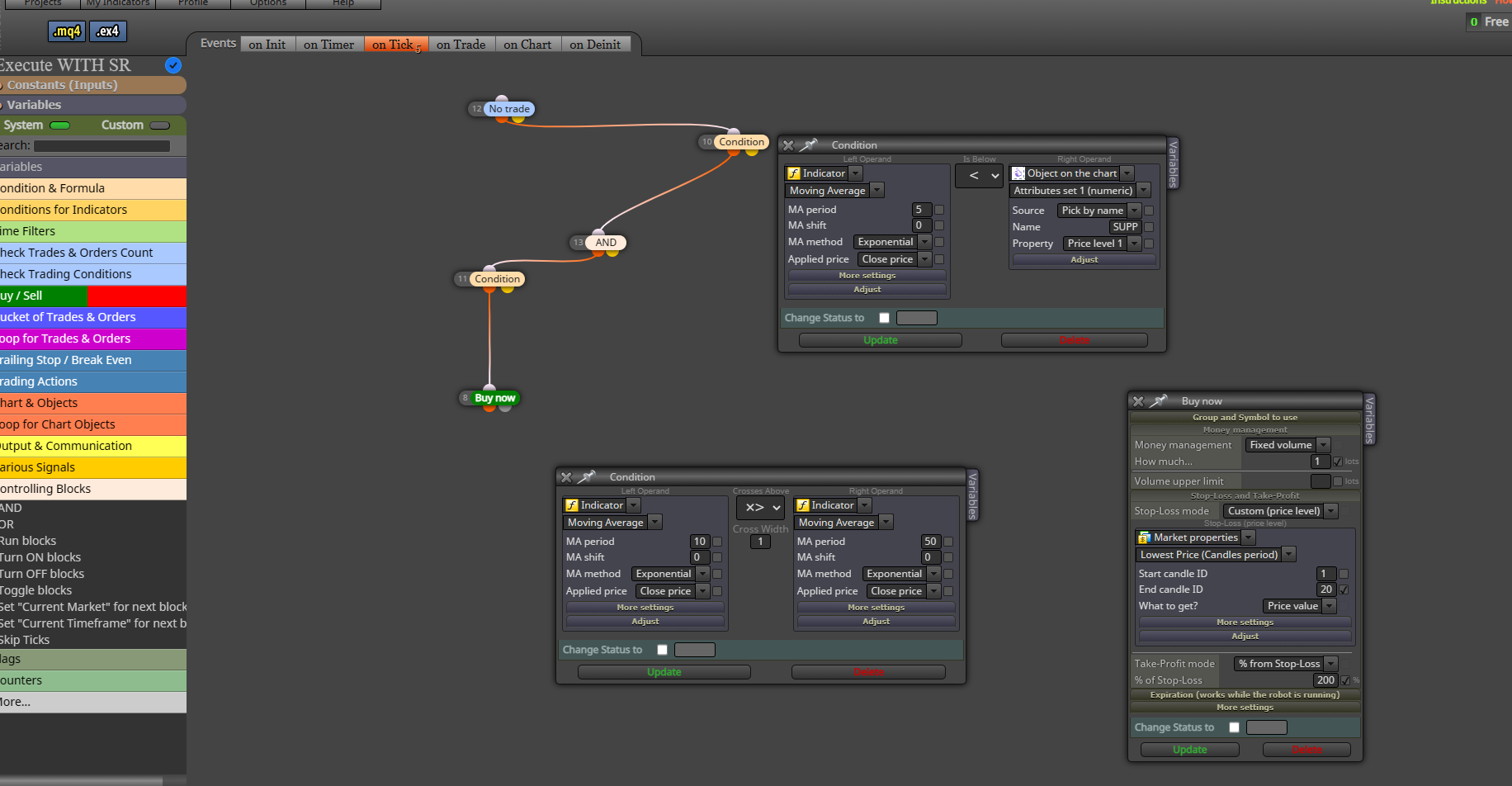Toggle the System variables switch
1512x786 pixels.
[60, 125]
